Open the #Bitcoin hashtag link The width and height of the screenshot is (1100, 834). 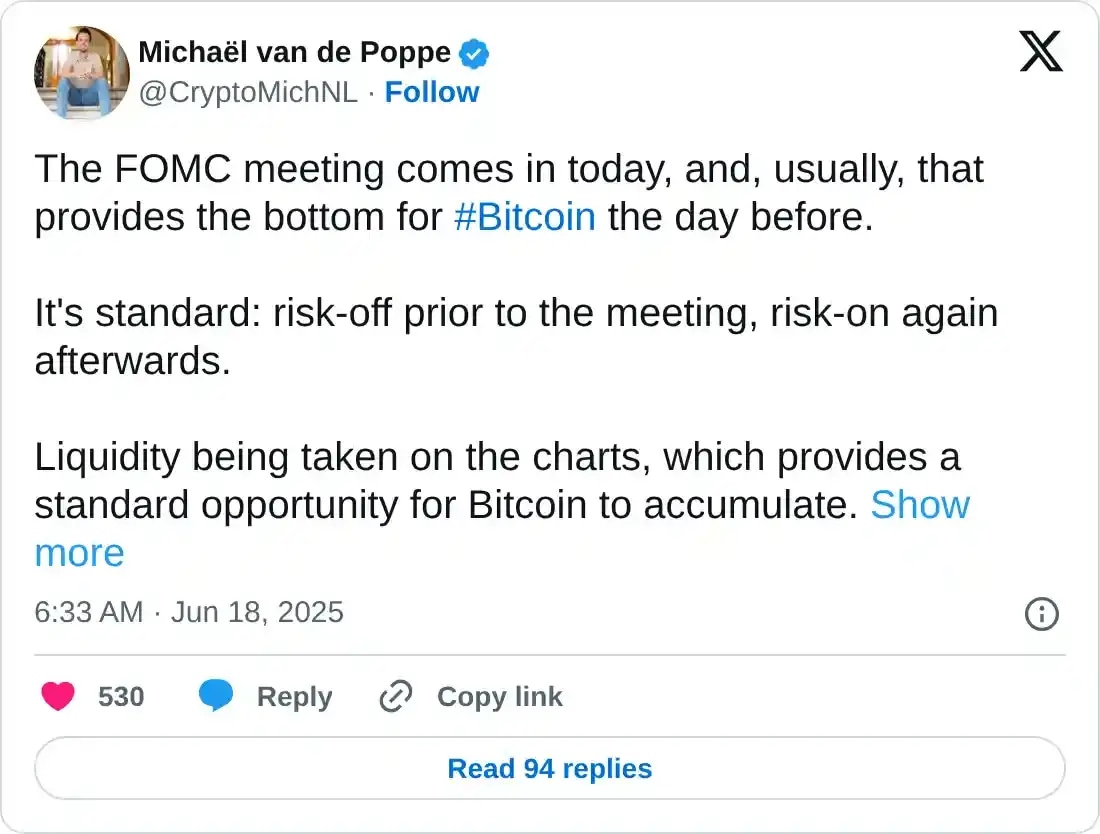point(527,216)
